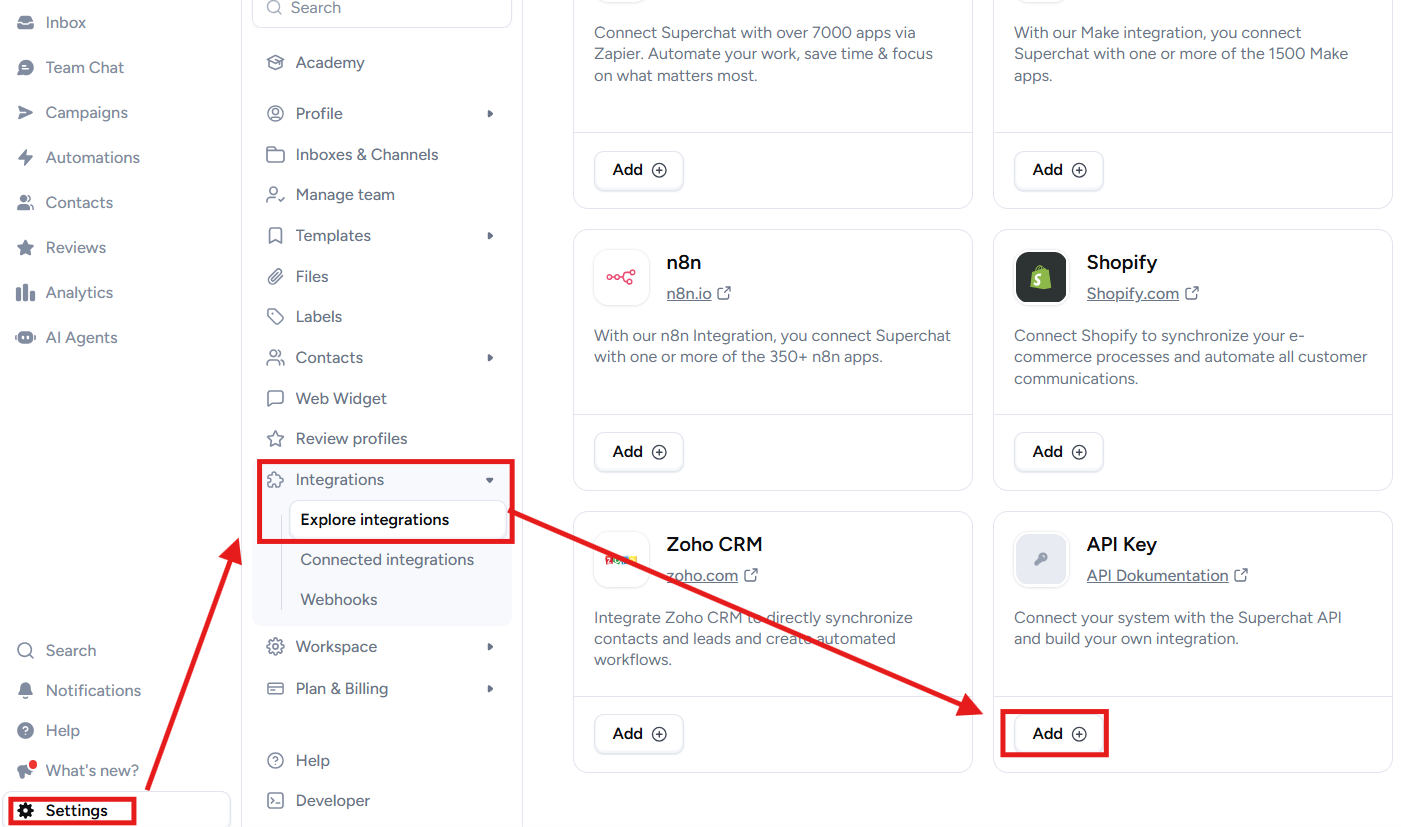The width and height of the screenshot is (1401, 827).
Task: Click the API Key key icon
Action: 1041,559
